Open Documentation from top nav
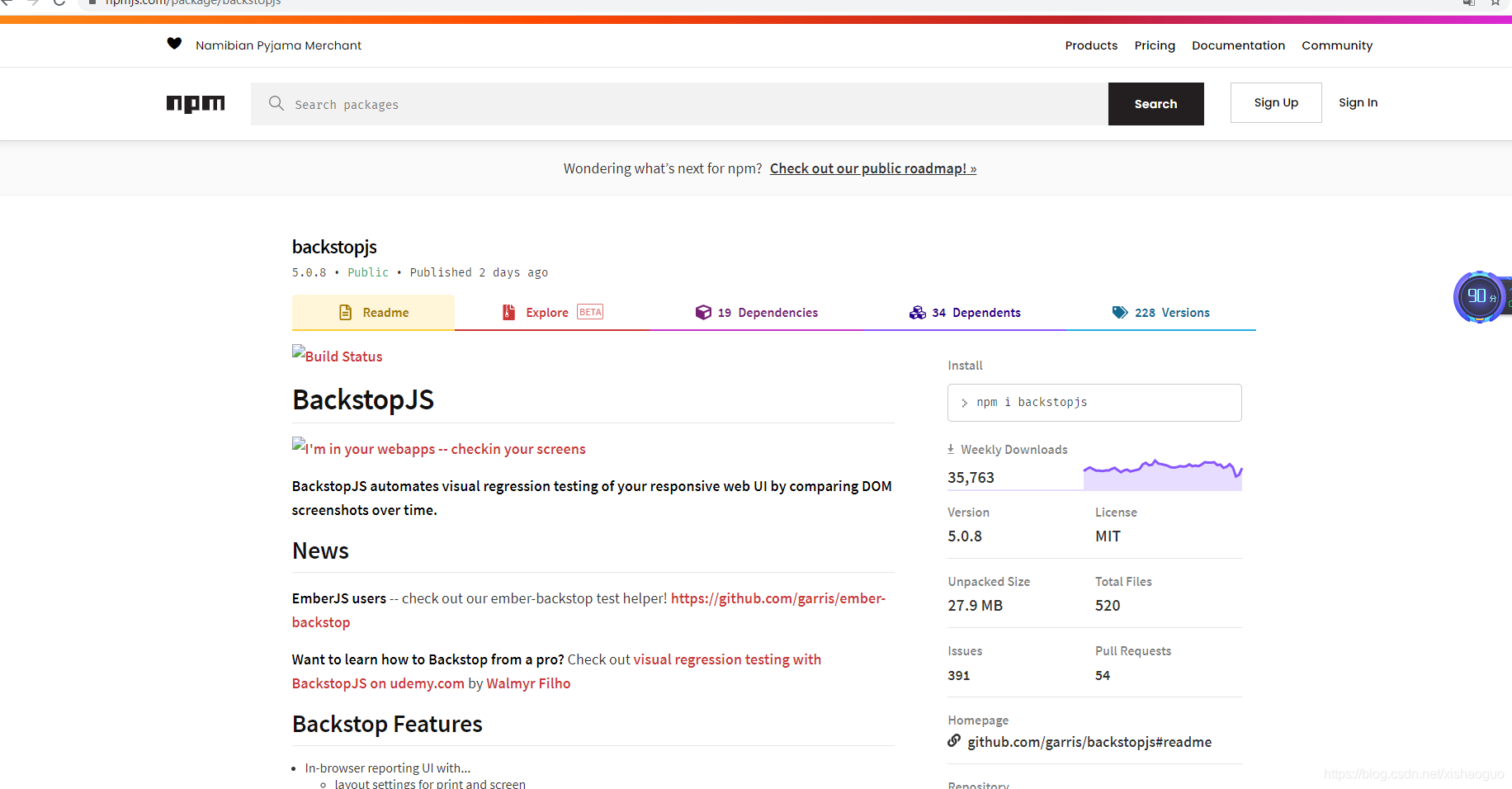 coord(1238,45)
